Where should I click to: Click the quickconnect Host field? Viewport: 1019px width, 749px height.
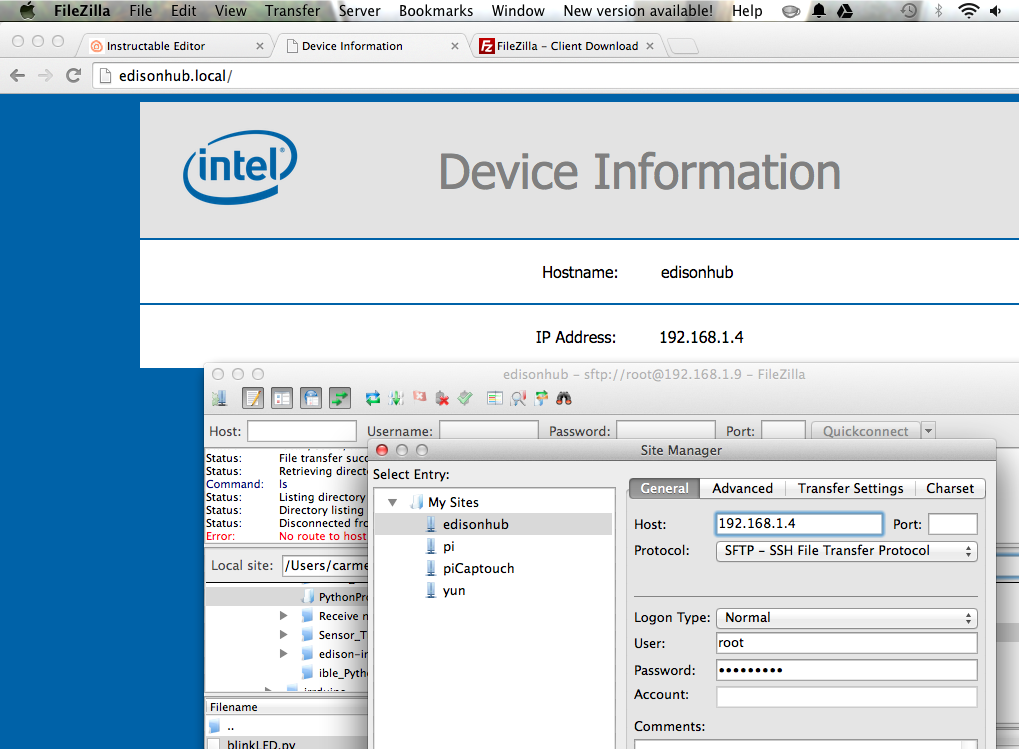[302, 431]
